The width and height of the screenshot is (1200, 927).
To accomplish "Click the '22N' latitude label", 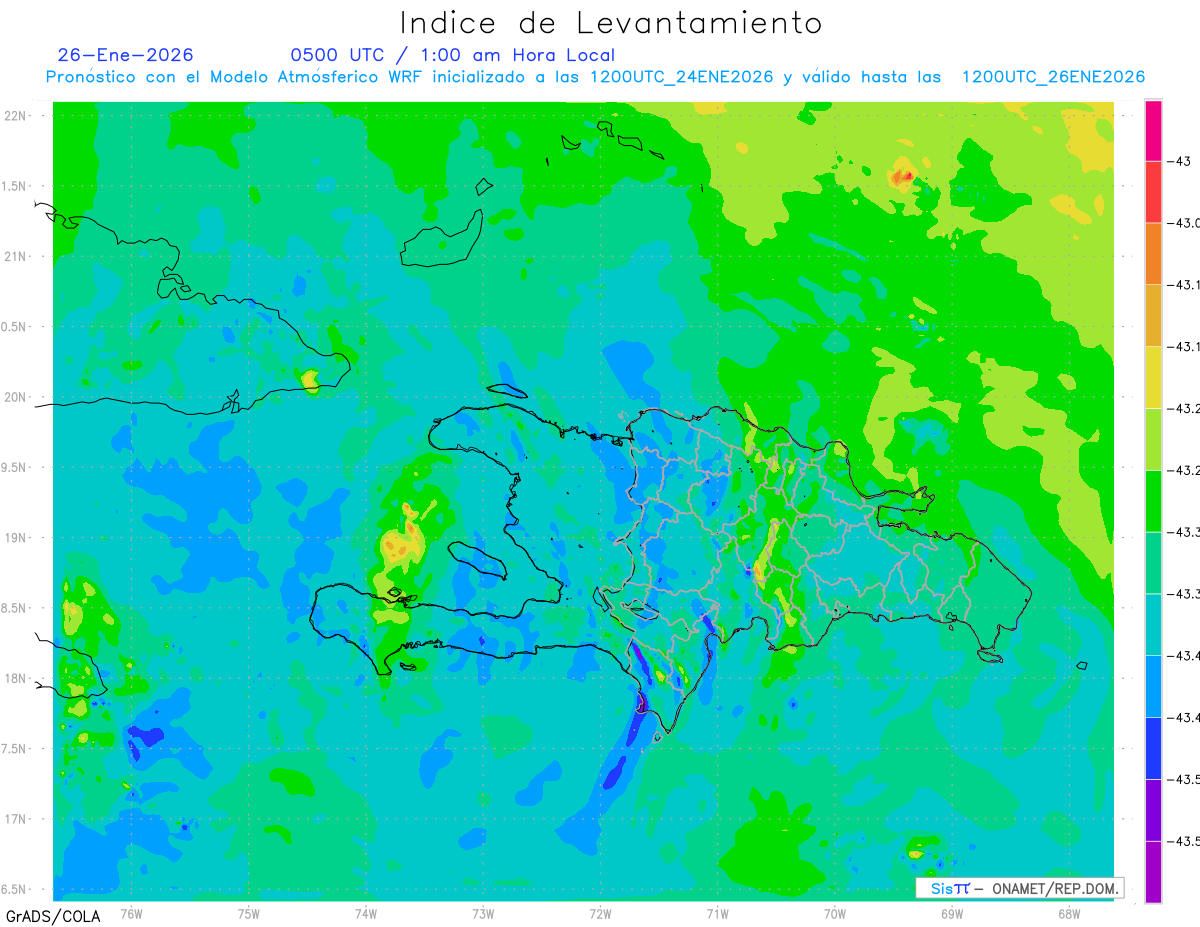I will click(17, 116).
